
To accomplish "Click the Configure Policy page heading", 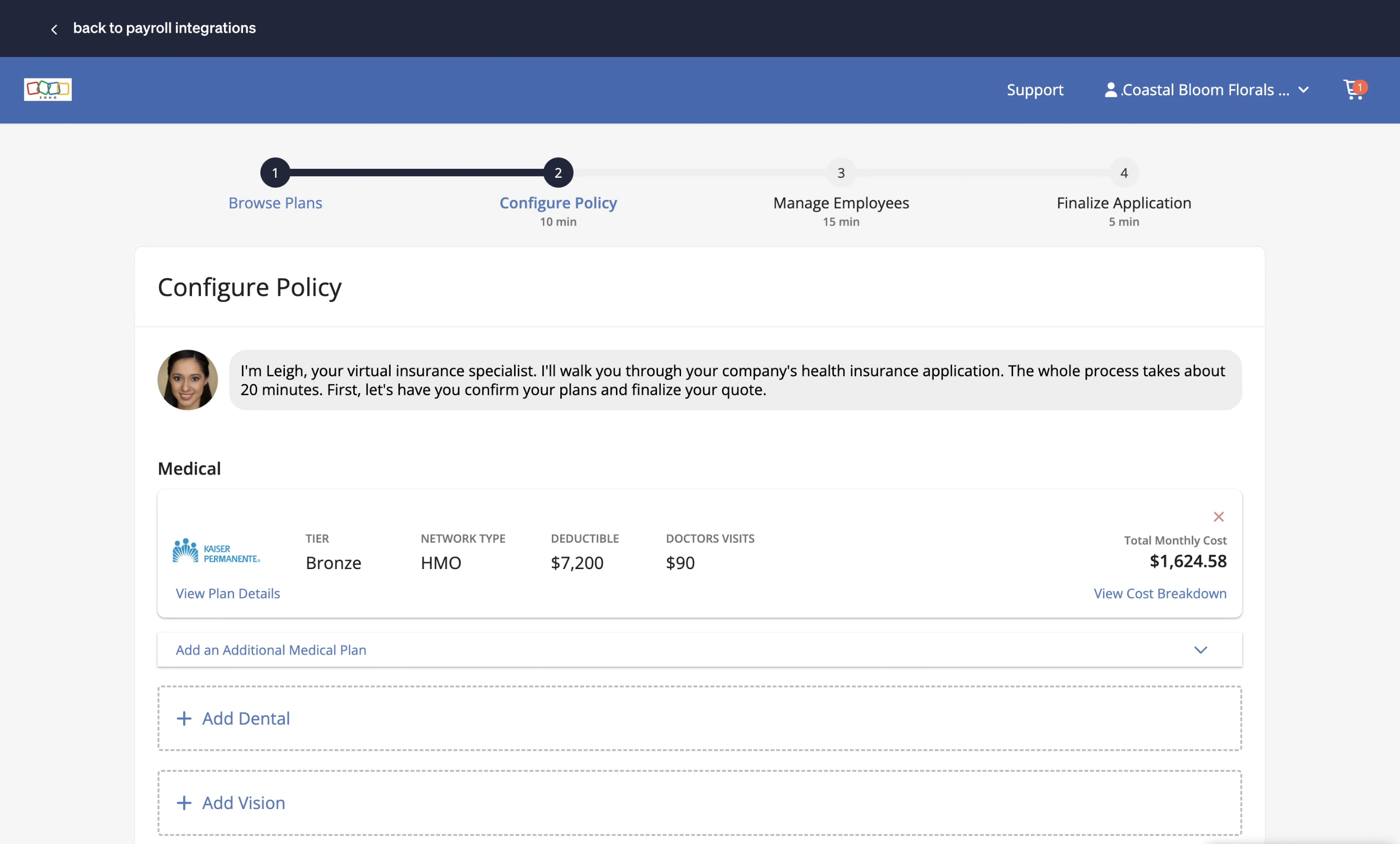I will point(250,288).
